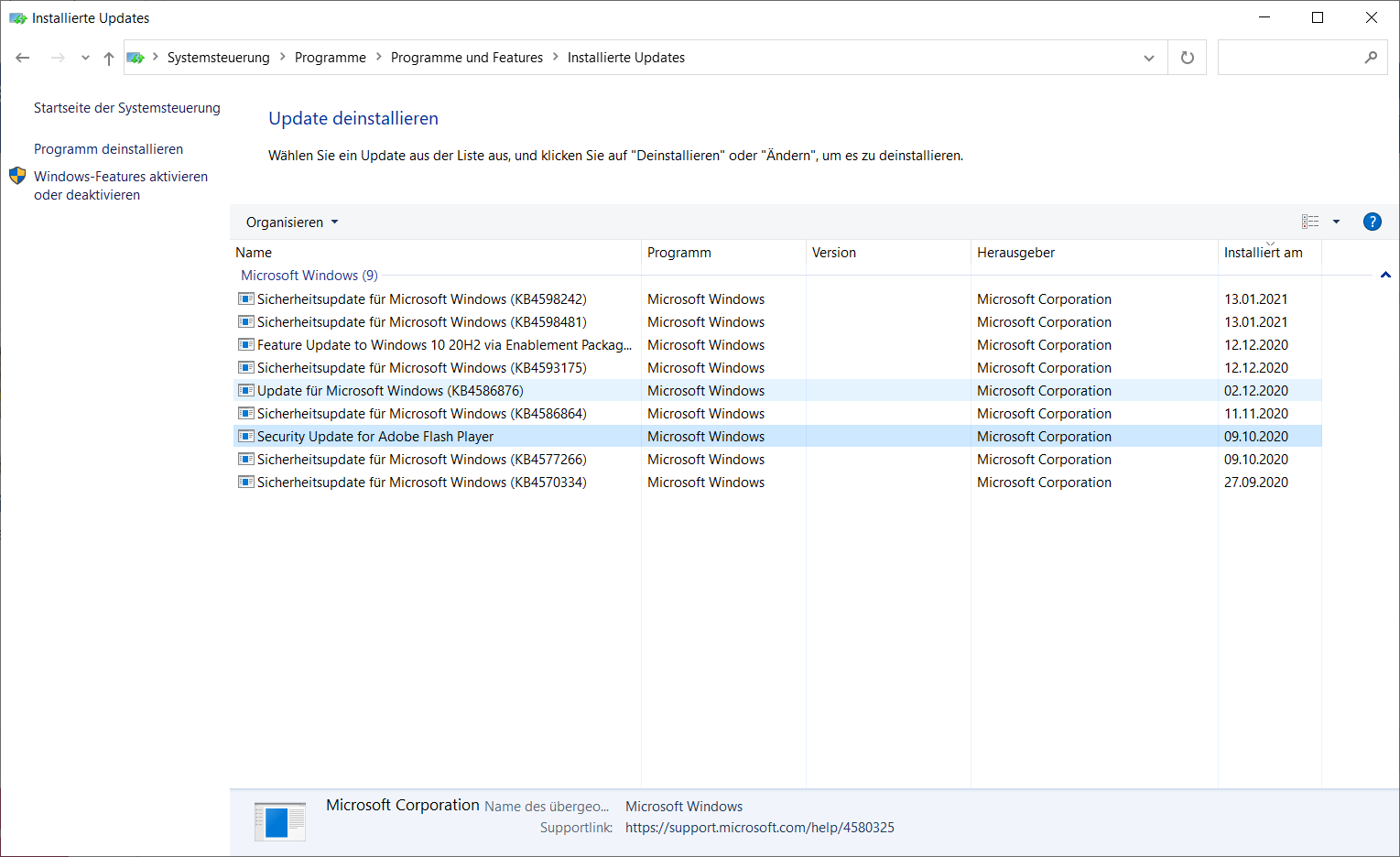Click install date 13.01.2021 of KB4598242
Image resolution: width=1400 pixels, height=857 pixels.
tap(1256, 299)
